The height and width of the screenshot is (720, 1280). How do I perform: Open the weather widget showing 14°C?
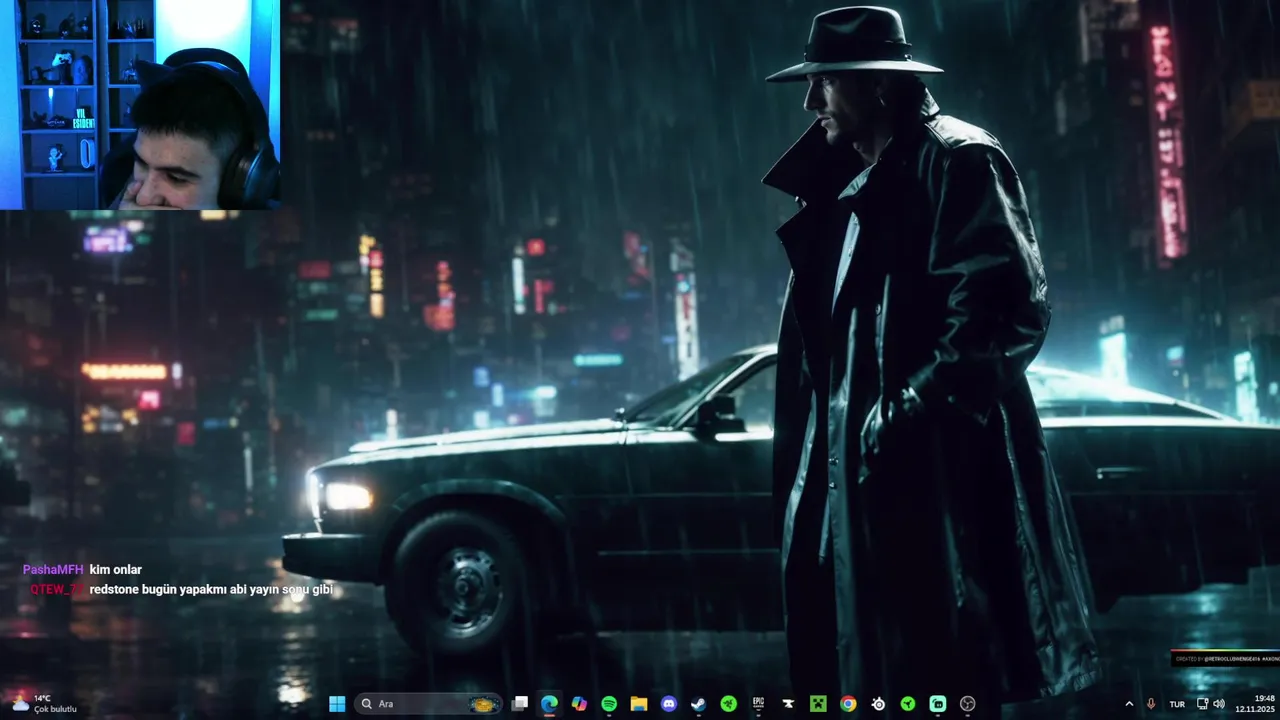pos(44,703)
